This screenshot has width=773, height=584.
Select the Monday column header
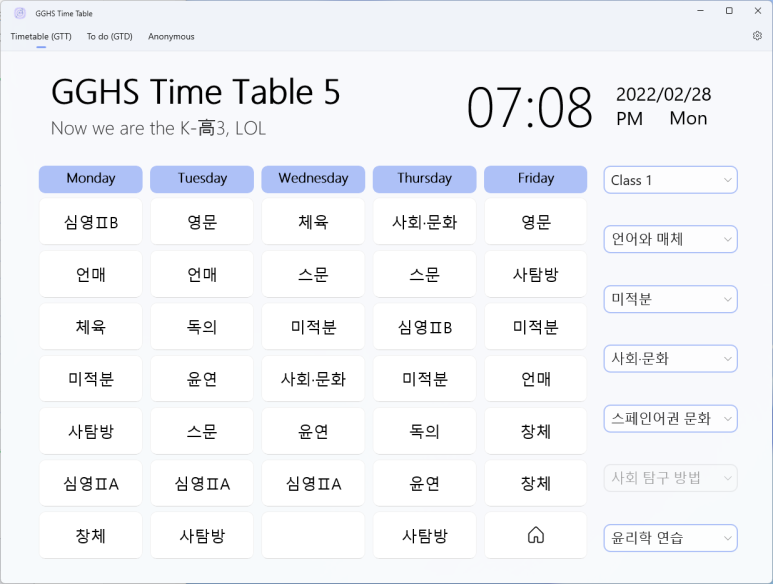[91, 179]
